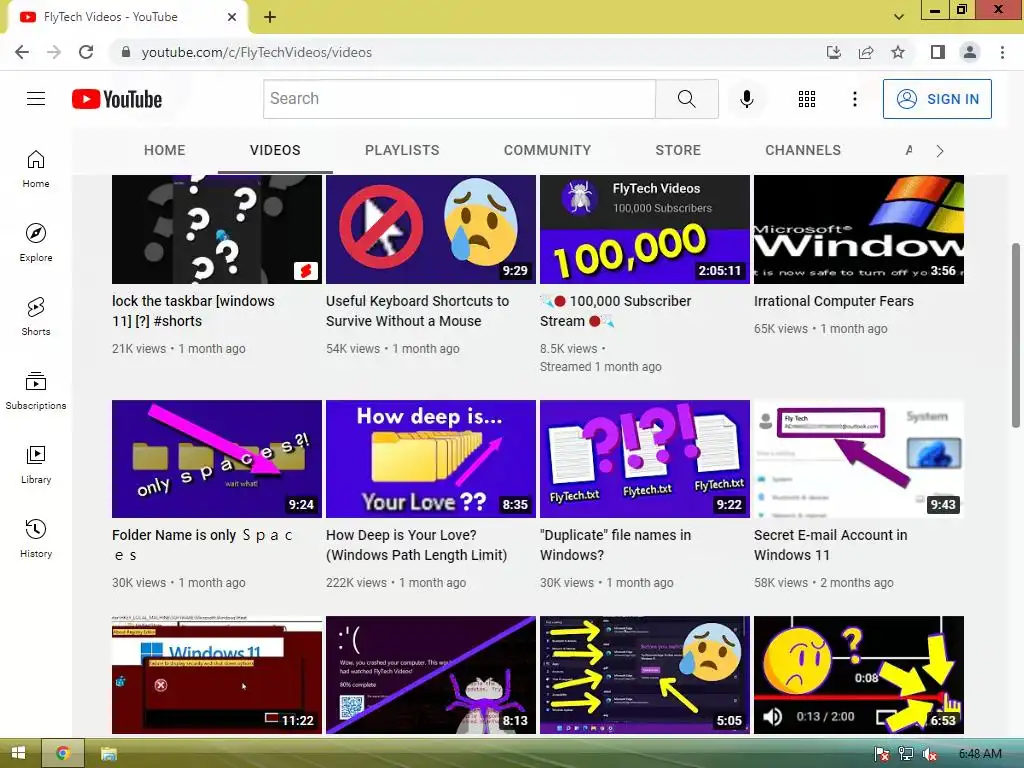
Task: Click the 9:29 no-mouse thumbnail
Action: tap(430, 229)
